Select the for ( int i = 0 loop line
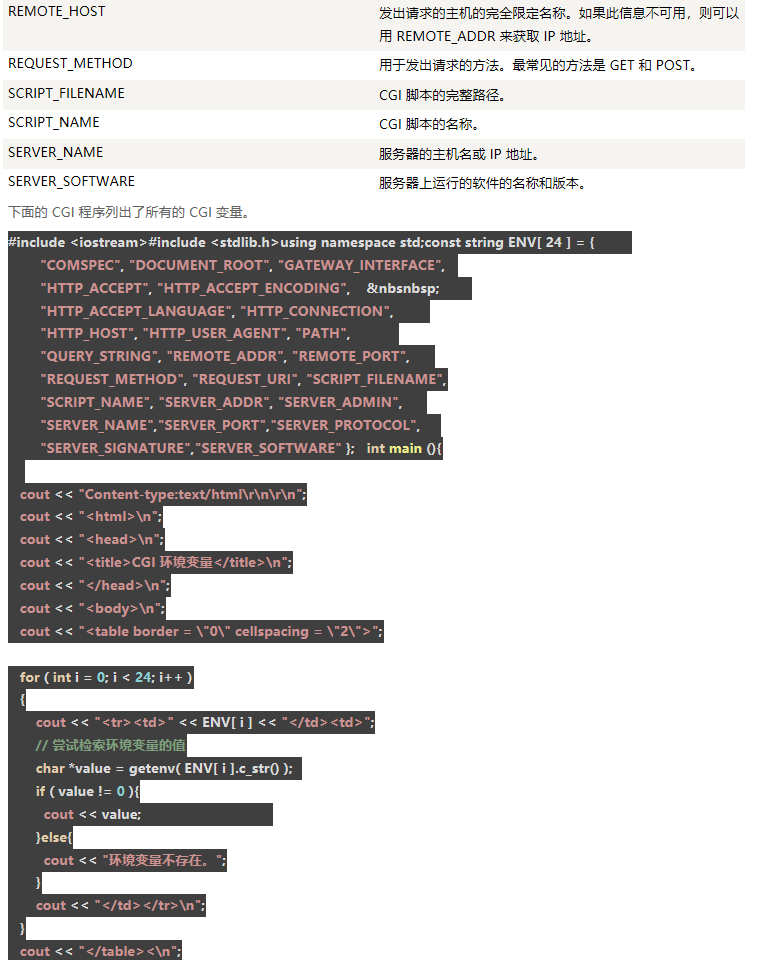 [107, 678]
